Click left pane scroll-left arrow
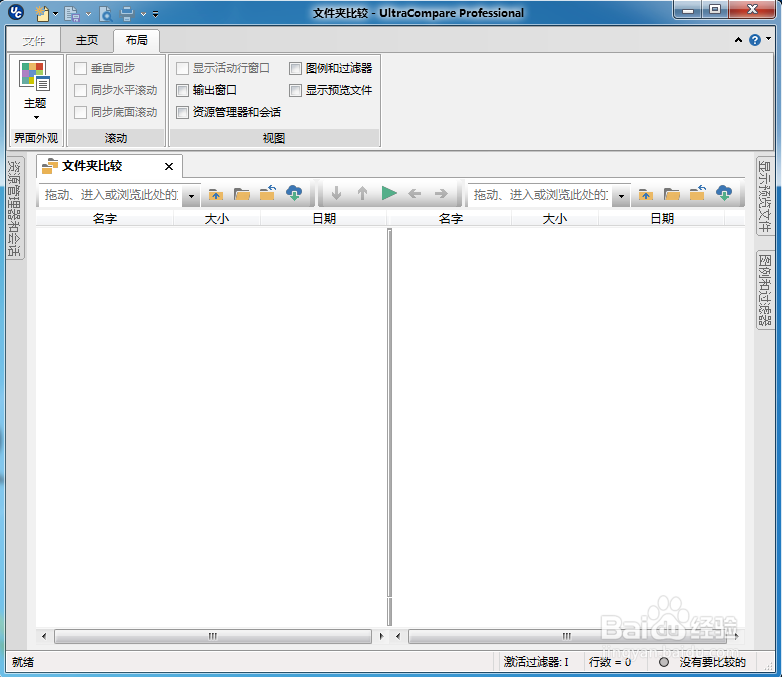 [44, 636]
